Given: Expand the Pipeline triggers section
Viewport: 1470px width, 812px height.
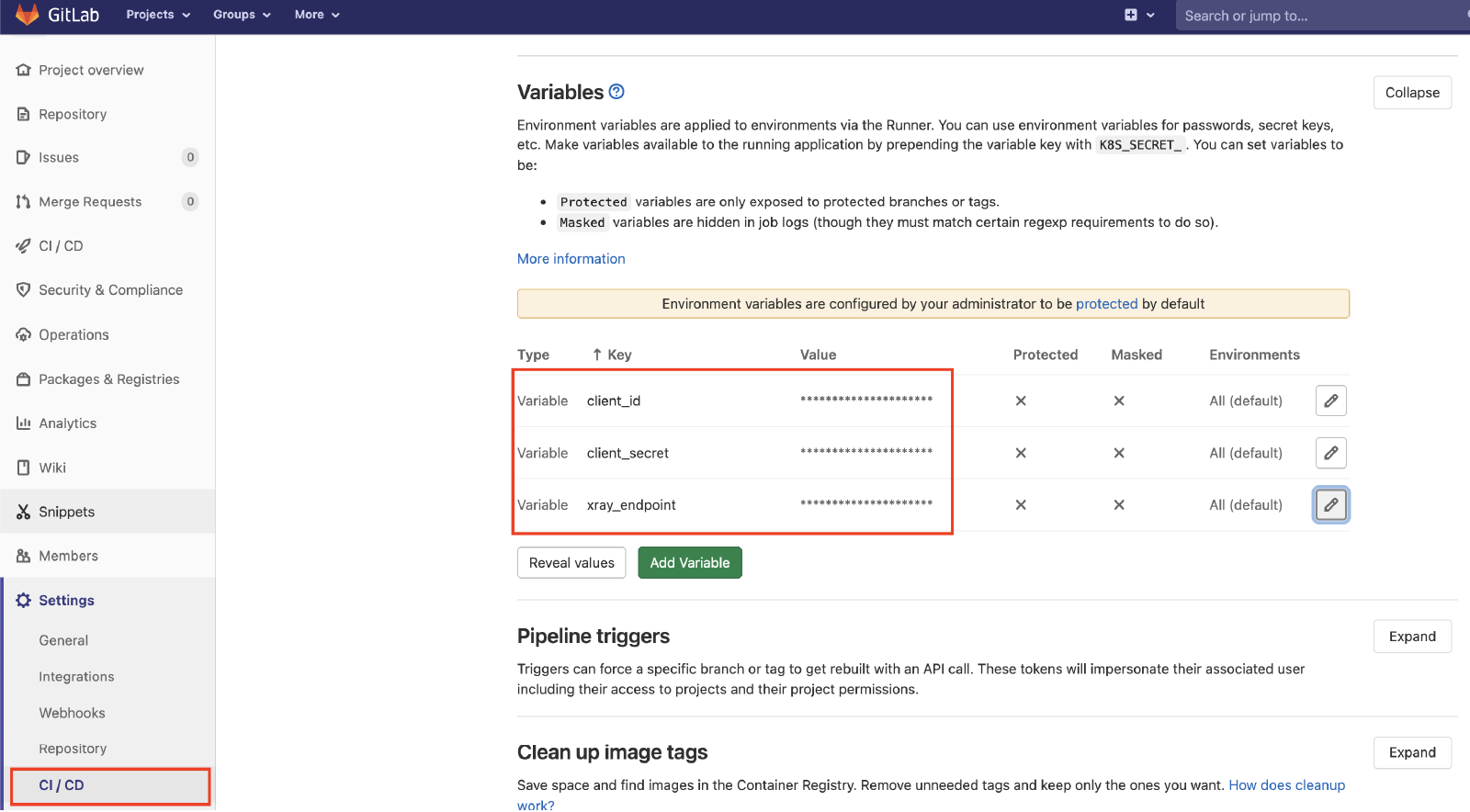Looking at the screenshot, I should 1412,637.
